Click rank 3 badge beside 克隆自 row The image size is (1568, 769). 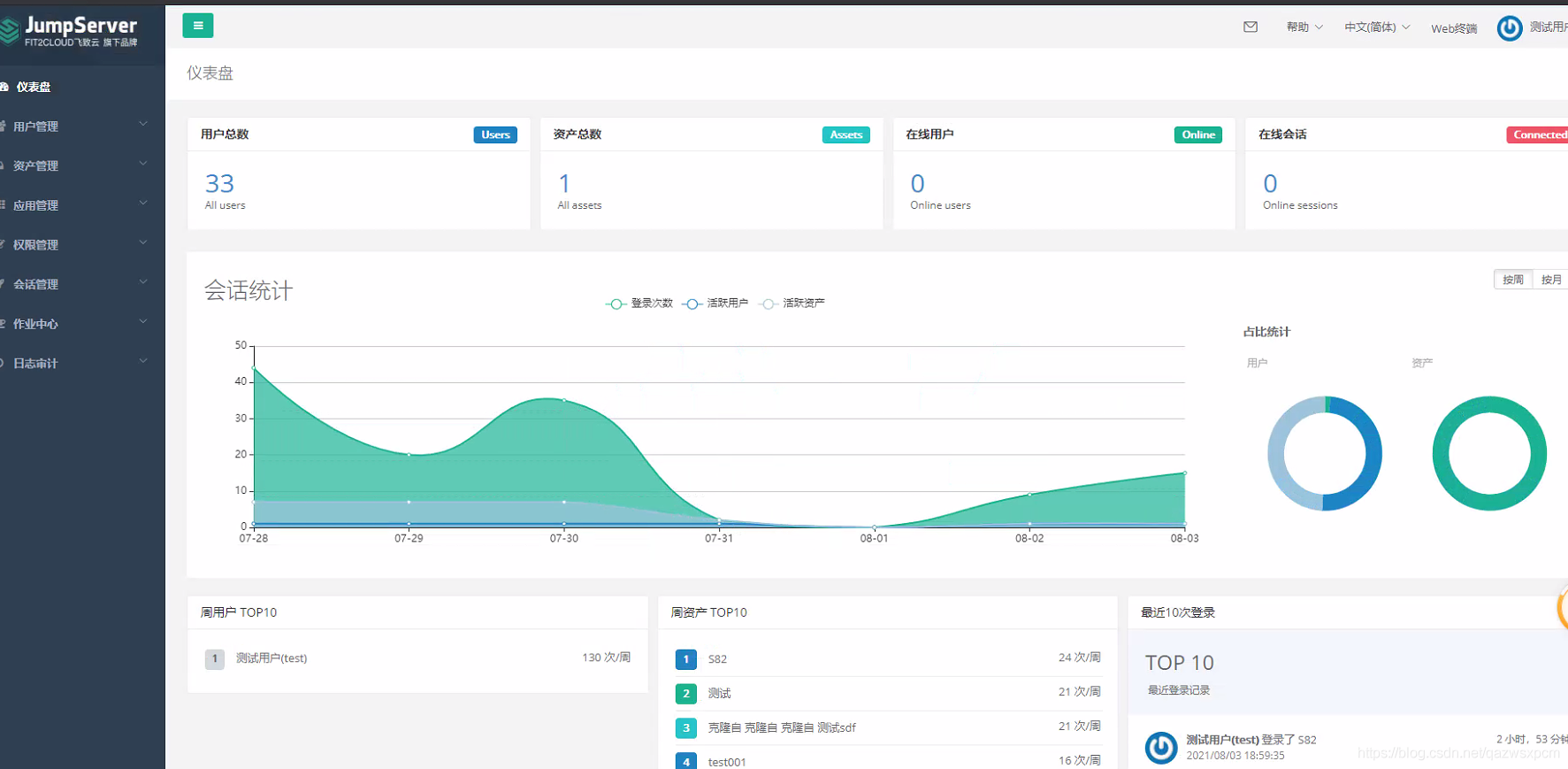(685, 728)
